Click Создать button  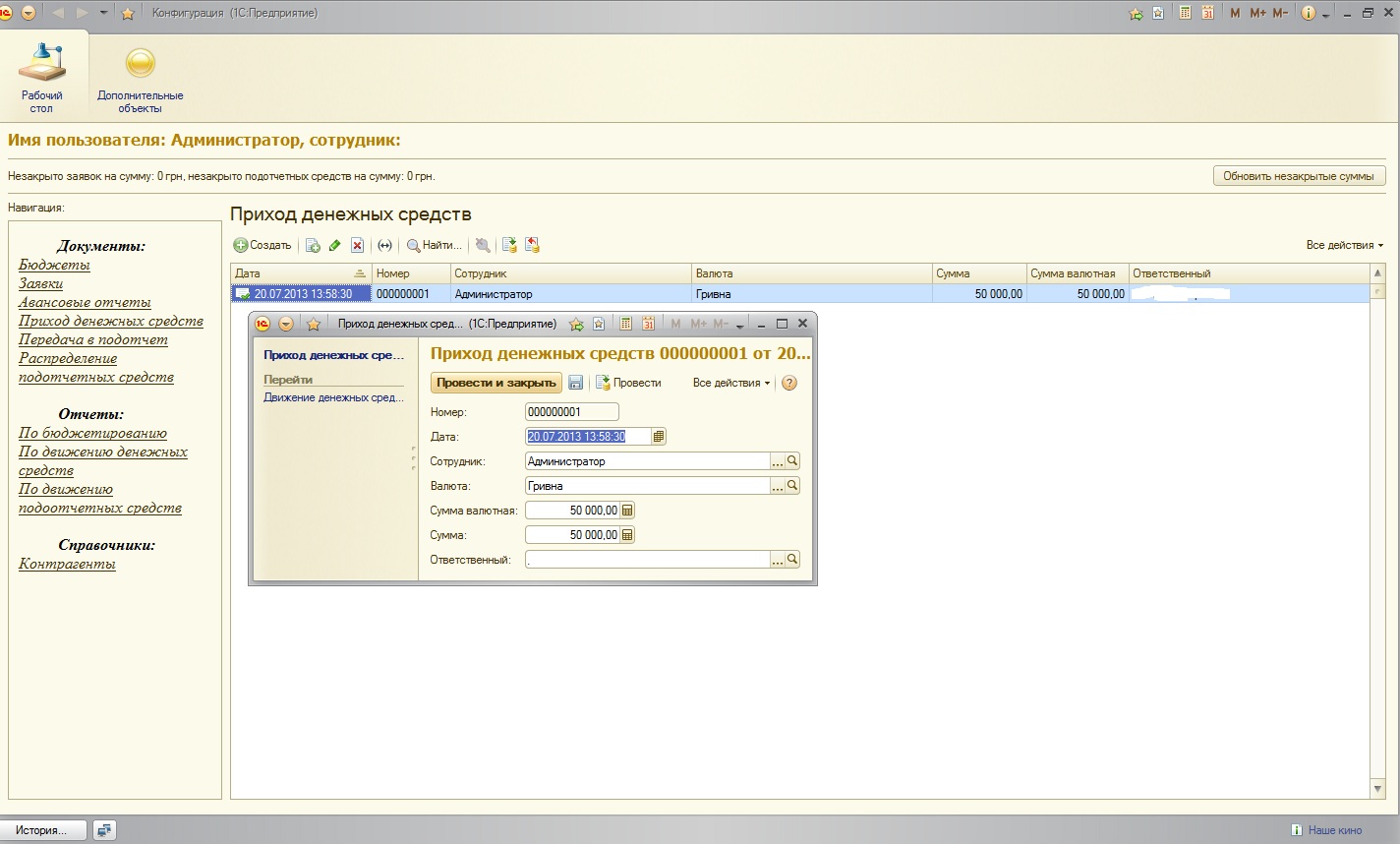[x=262, y=245]
